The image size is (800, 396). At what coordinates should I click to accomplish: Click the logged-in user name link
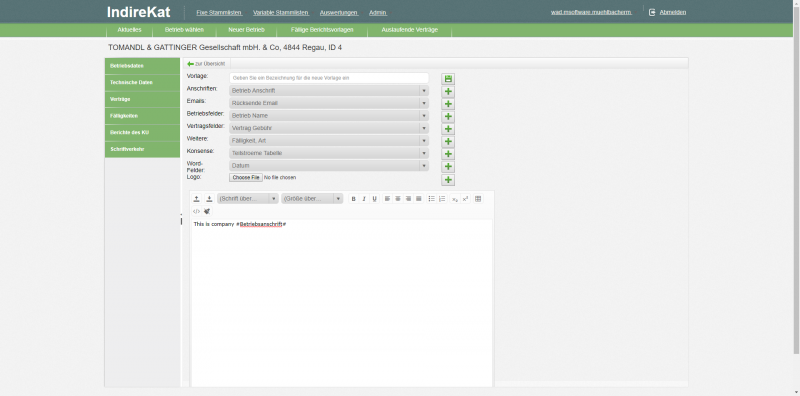pos(591,12)
